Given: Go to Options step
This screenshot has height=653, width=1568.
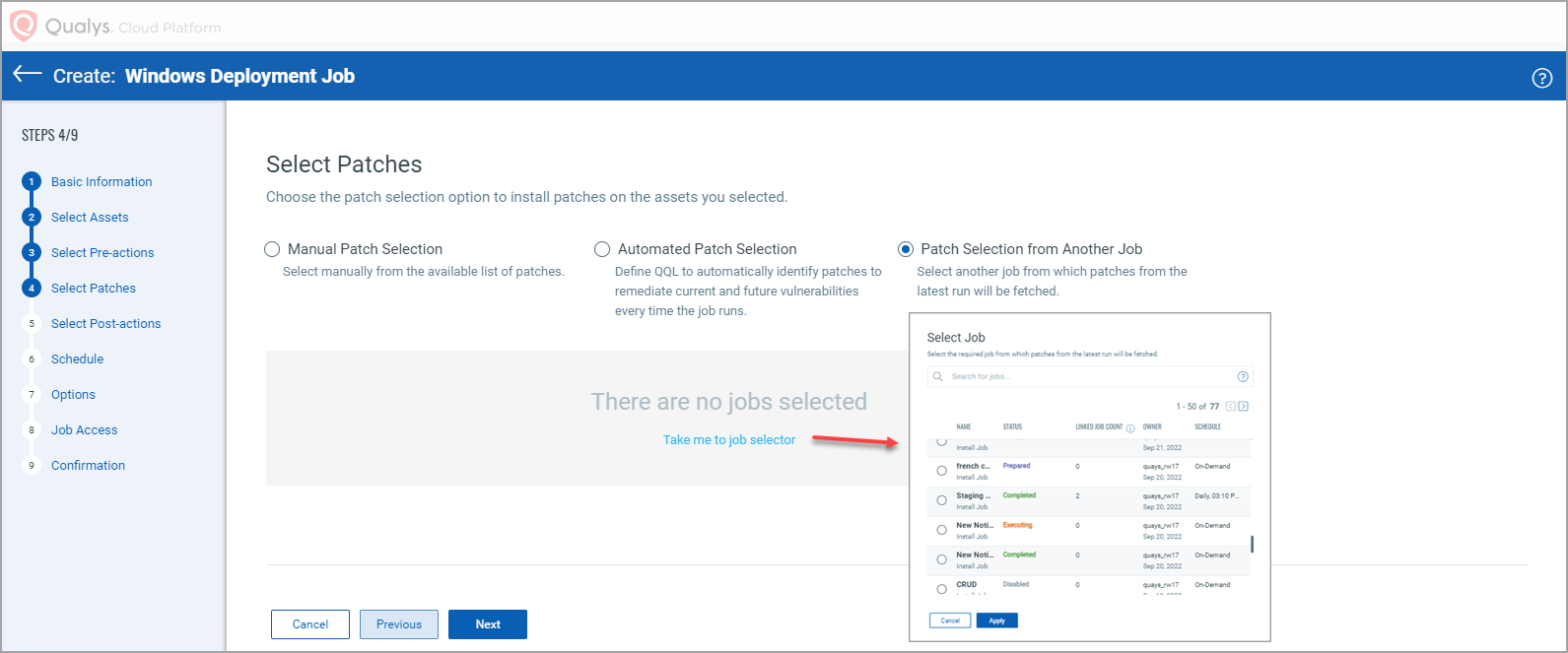Looking at the screenshot, I should [73, 394].
